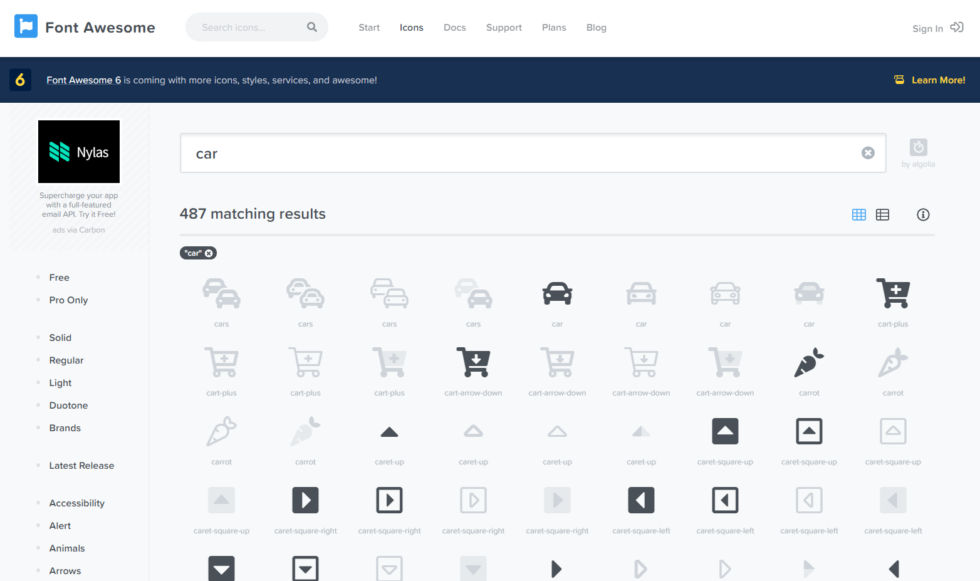Click the cart-plus icon result
980x581 pixels.
click(893, 292)
